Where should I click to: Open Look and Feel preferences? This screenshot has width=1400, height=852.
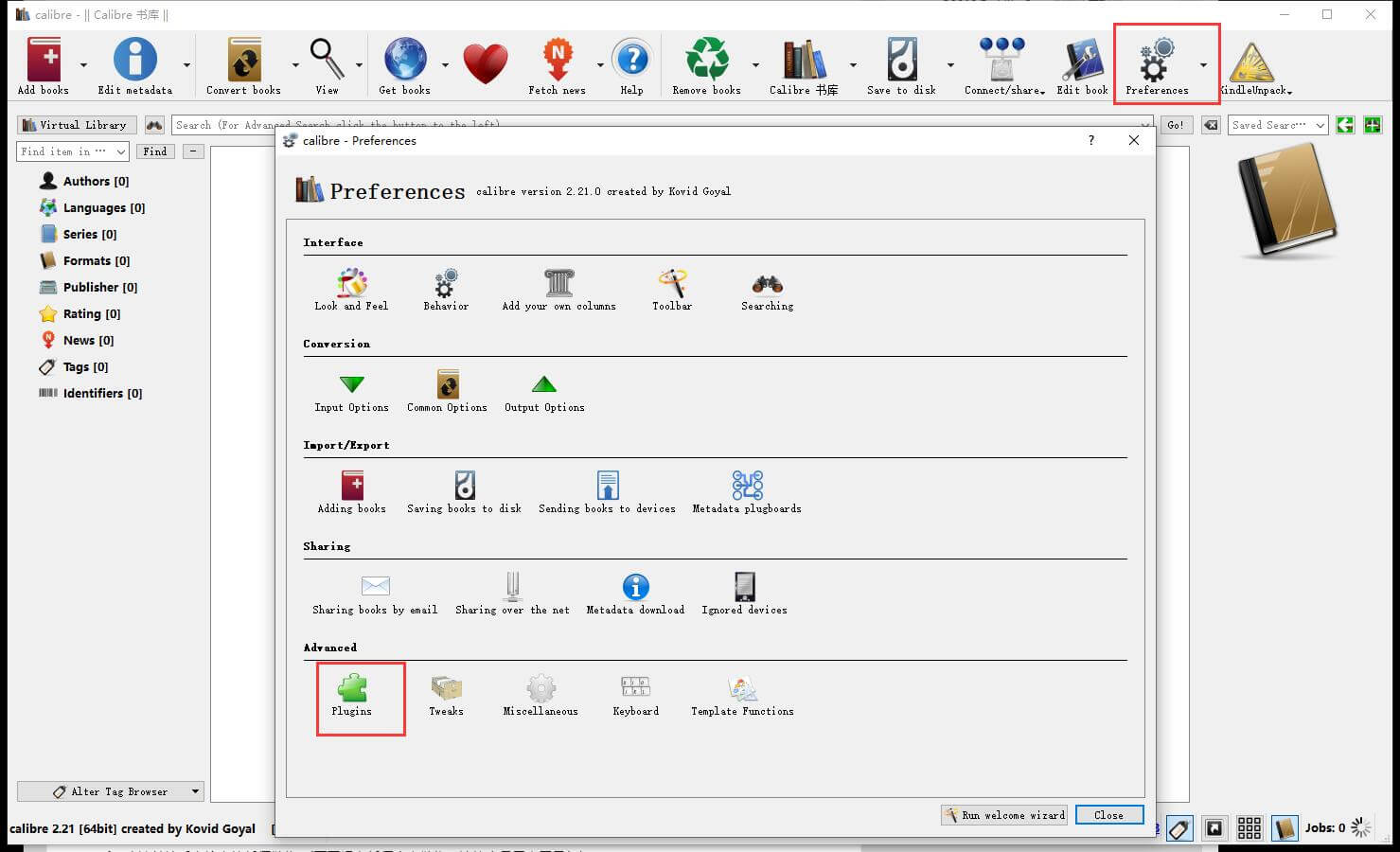pyautogui.click(x=351, y=290)
